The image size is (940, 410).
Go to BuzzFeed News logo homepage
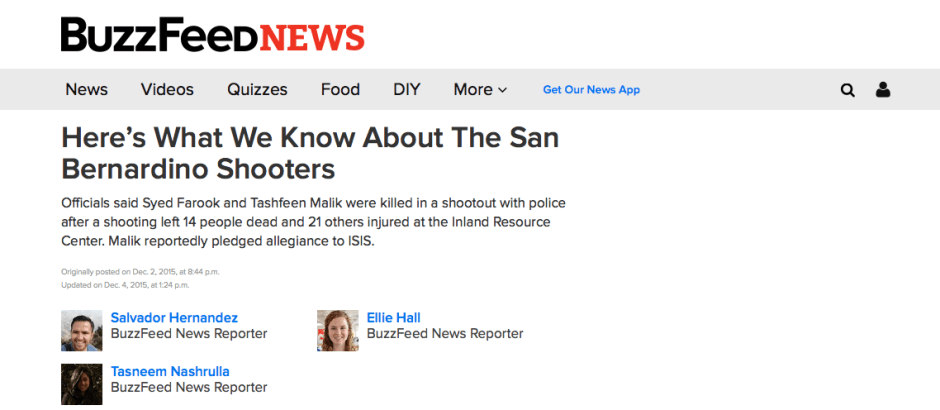tap(212, 34)
